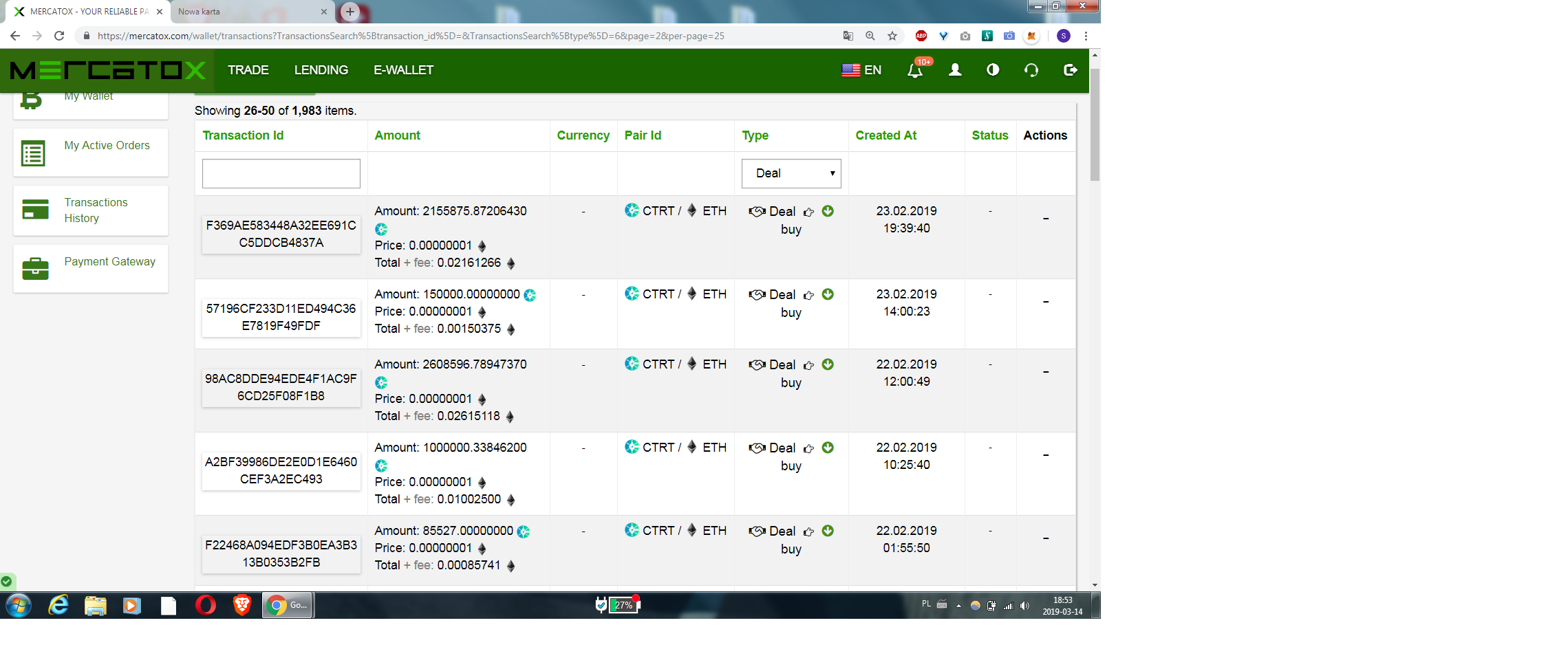
Task: Open the TRADE menu
Action: (248, 70)
